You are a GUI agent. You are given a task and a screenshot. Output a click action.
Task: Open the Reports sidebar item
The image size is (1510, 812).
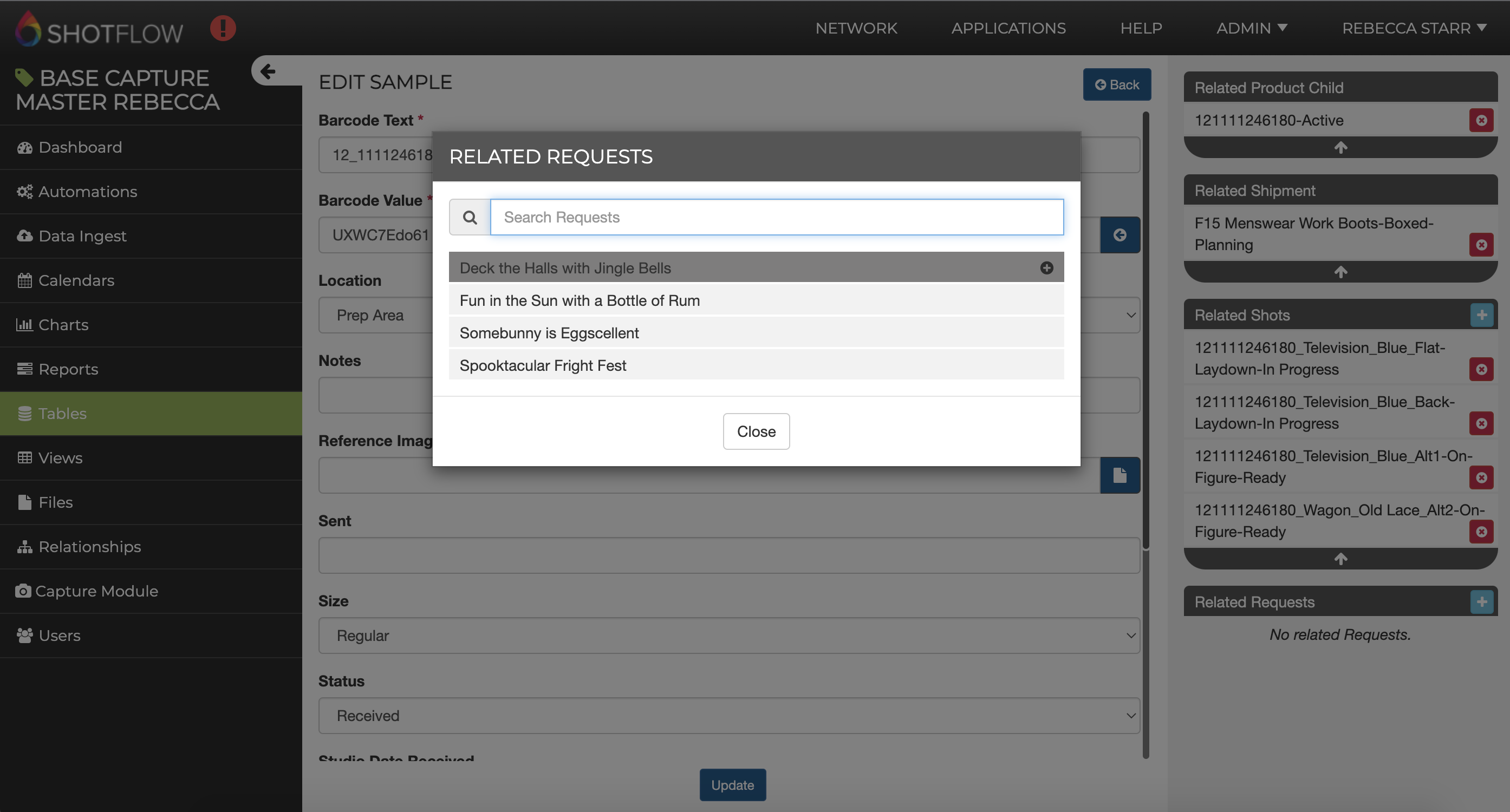[68, 369]
